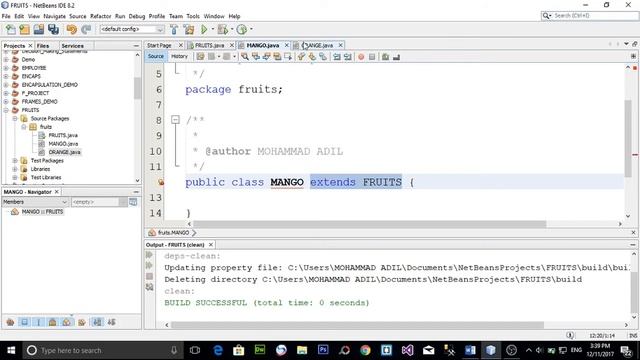Toggle Rectangular Selection in editor toolbar
Image resolution: width=640 pixels, height=360 pixels.
[x=288, y=57]
